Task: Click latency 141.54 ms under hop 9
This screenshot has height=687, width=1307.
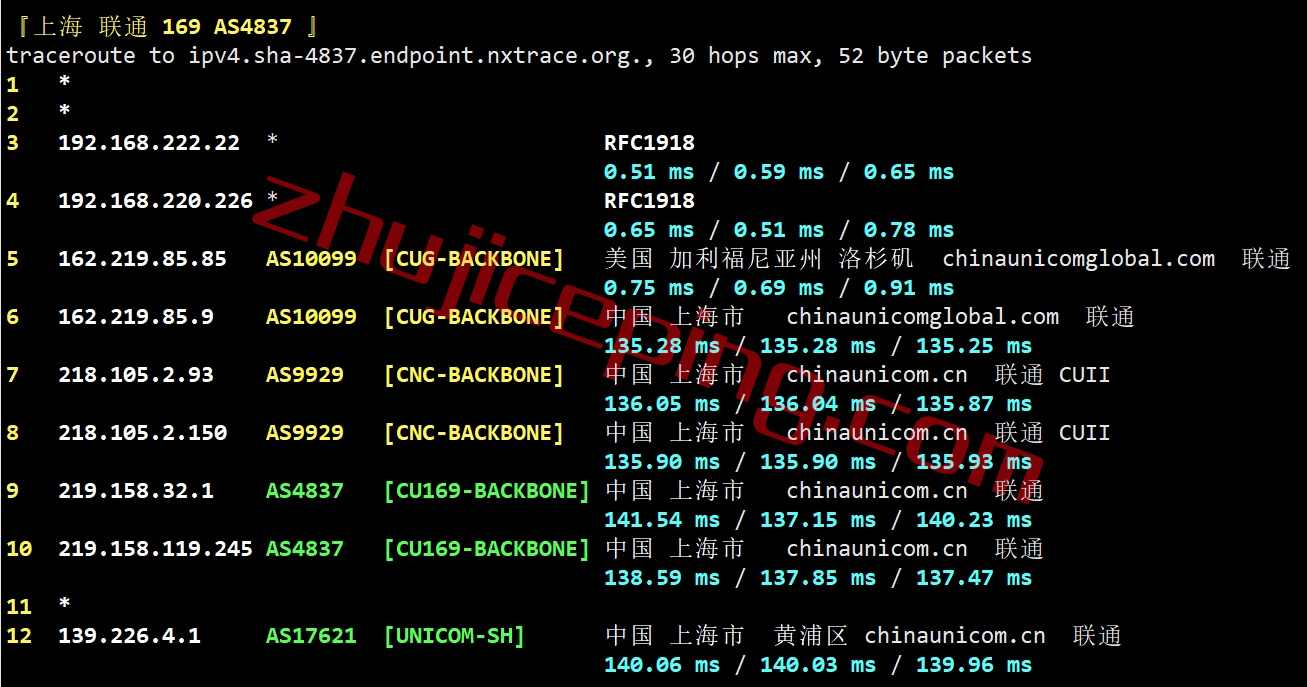Action: [662, 520]
